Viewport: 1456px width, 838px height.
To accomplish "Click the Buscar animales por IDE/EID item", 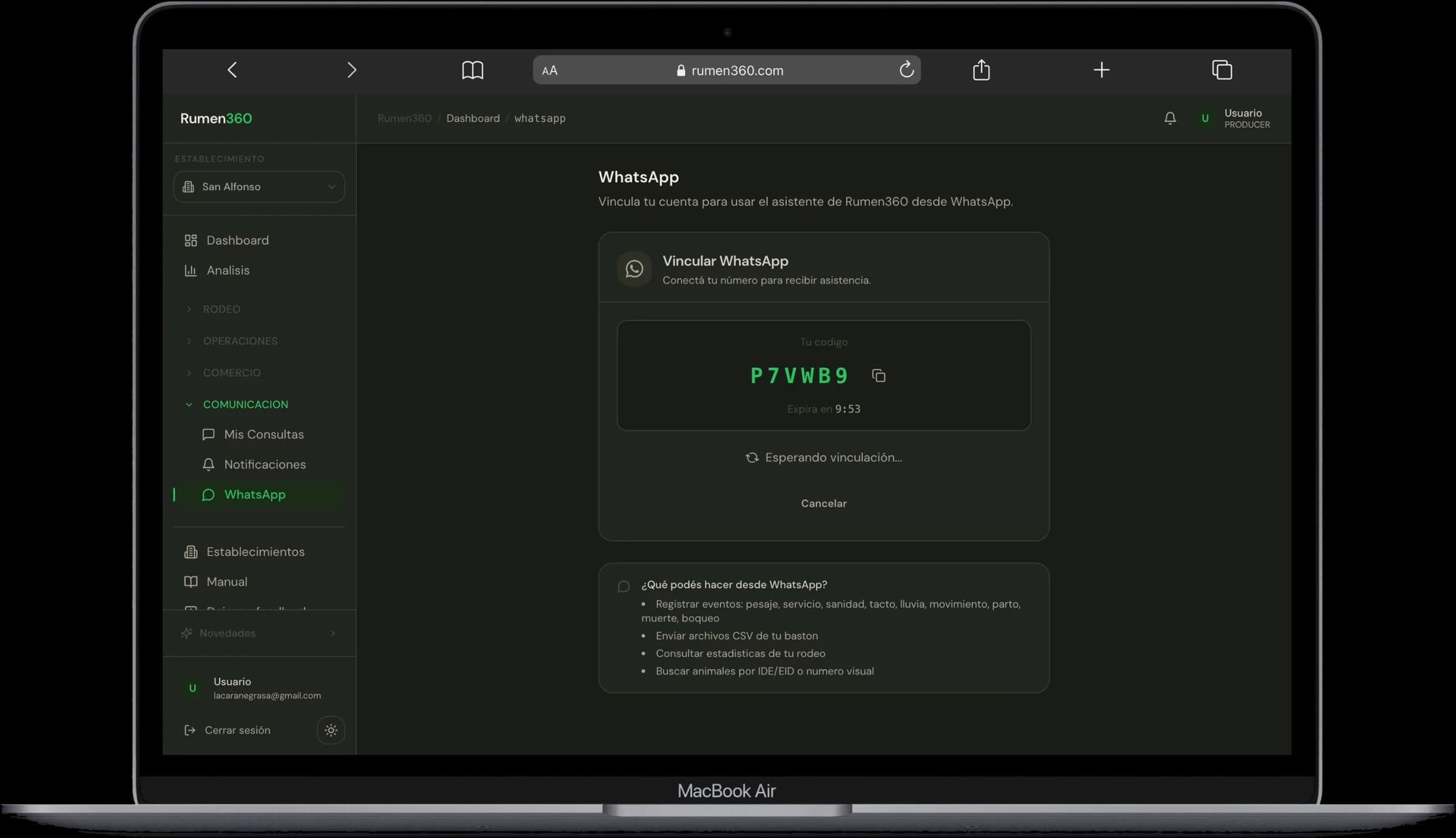I will point(764,671).
